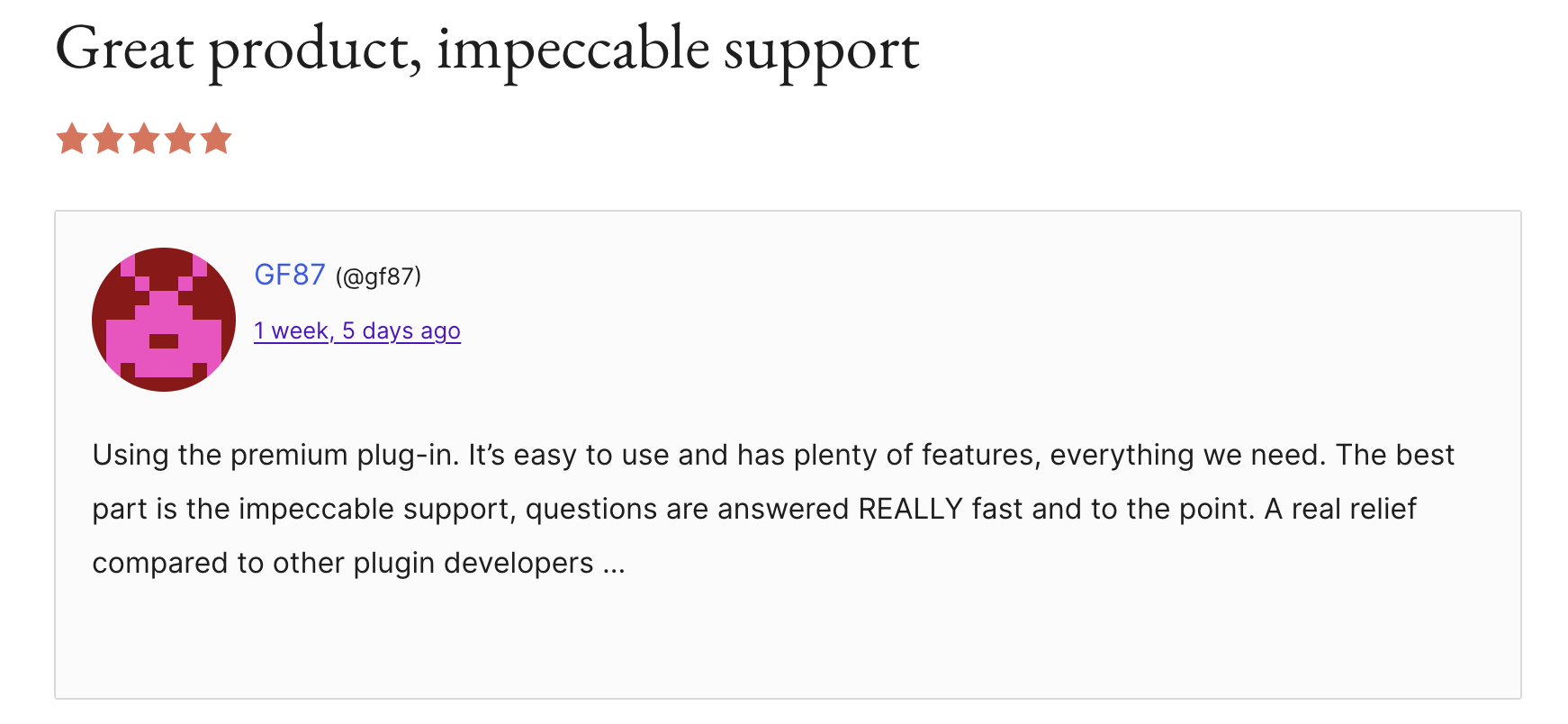The height and width of the screenshot is (724, 1568).
Task: Open the "1 week, 5 days ago" permalink
Action: coord(357,331)
